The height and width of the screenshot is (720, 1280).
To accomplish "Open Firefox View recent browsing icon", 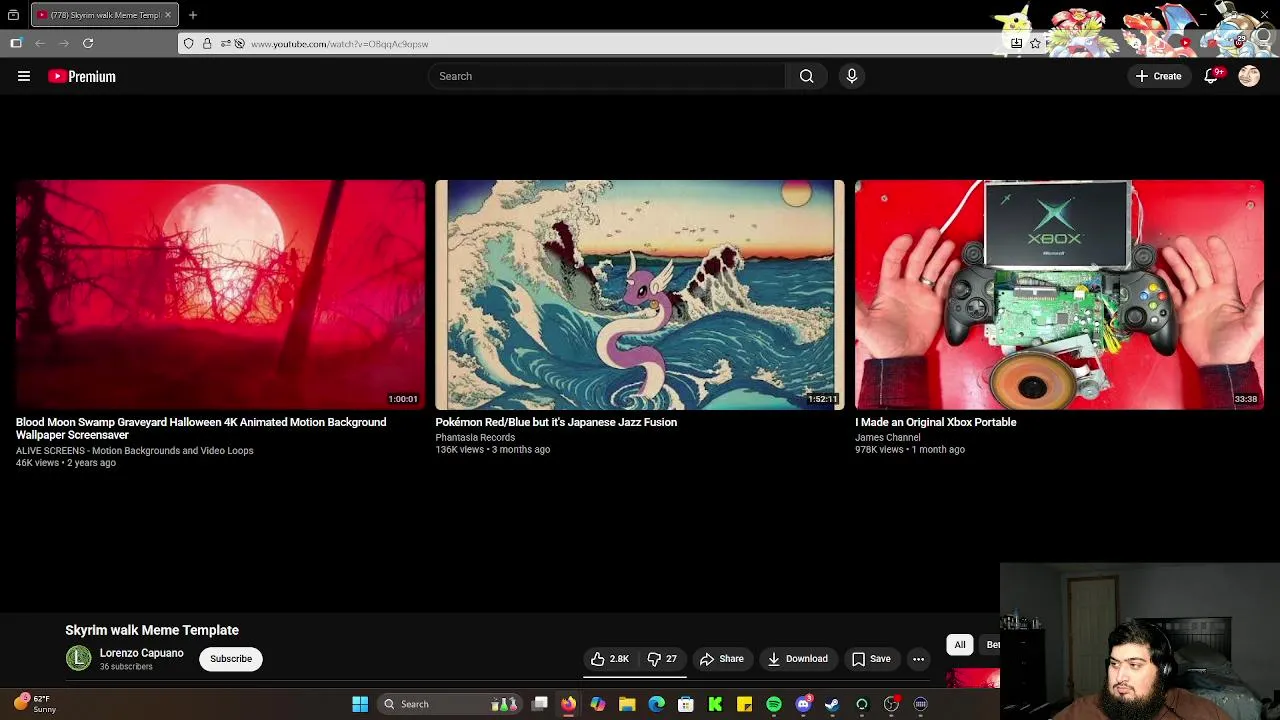I will pos(13,15).
